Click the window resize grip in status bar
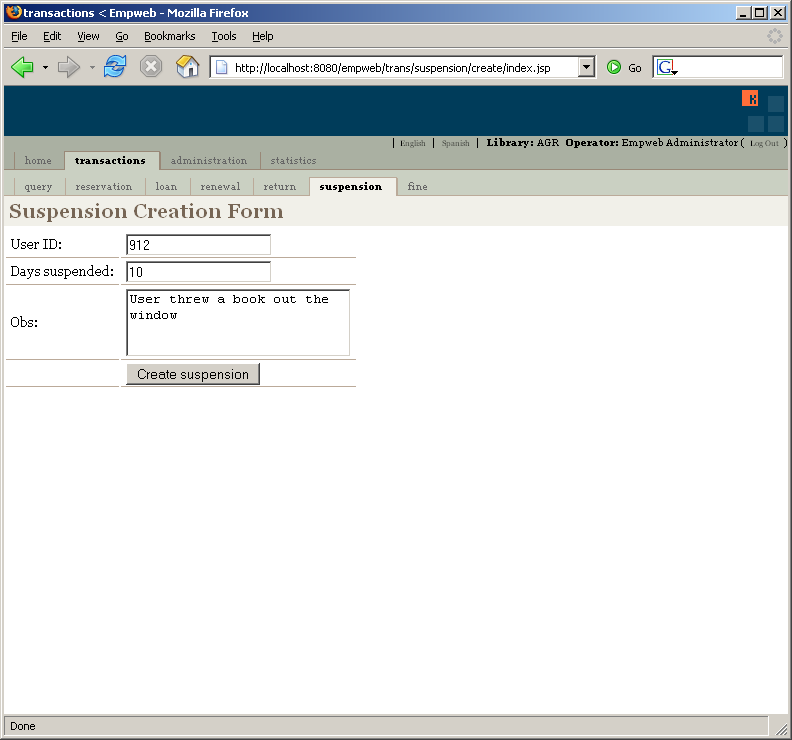Image resolution: width=792 pixels, height=740 pixels. [x=781, y=728]
